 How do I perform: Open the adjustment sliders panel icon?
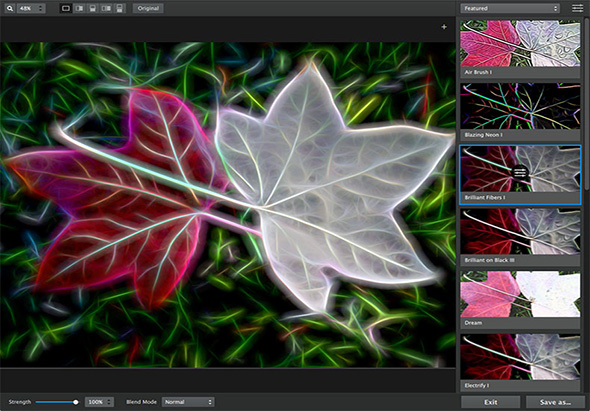(578, 8)
